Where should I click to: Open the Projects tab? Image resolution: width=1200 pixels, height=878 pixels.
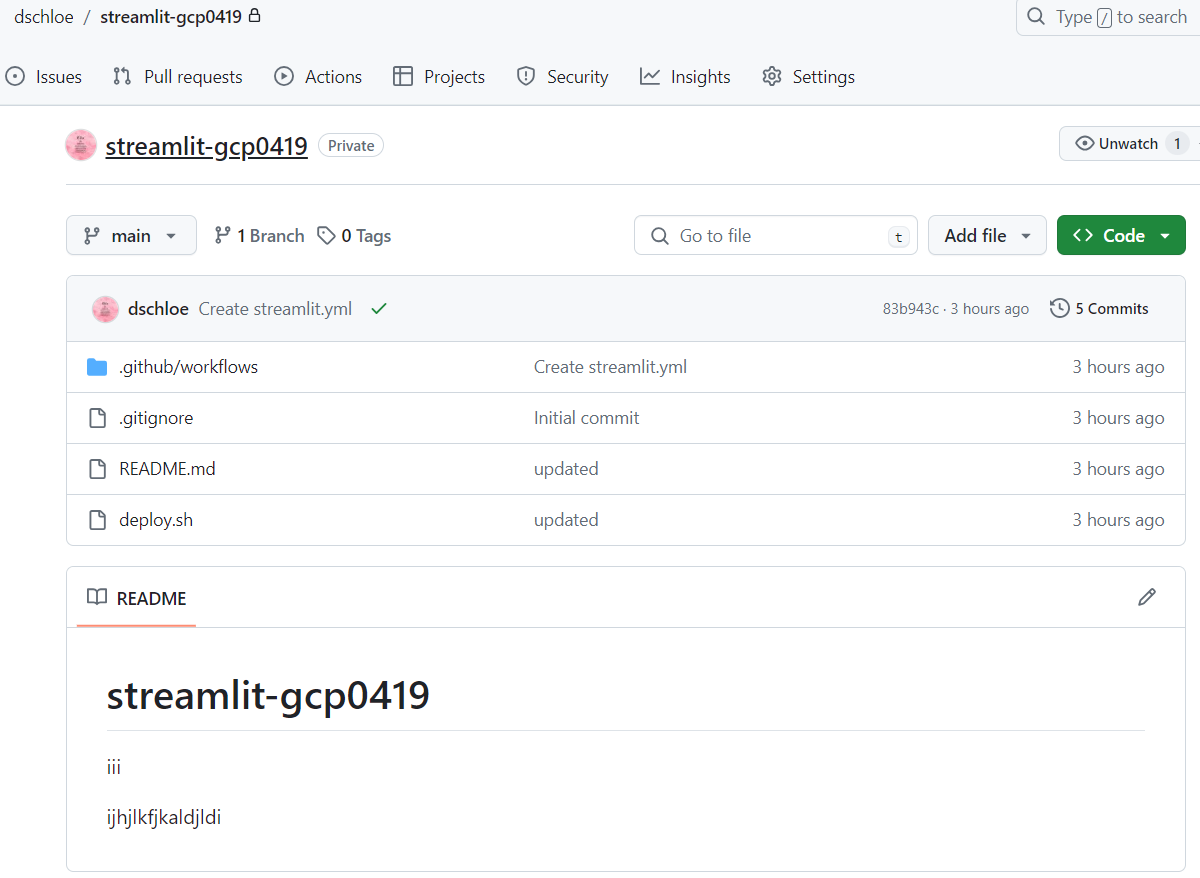pyautogui.click(x=439, y=77)
